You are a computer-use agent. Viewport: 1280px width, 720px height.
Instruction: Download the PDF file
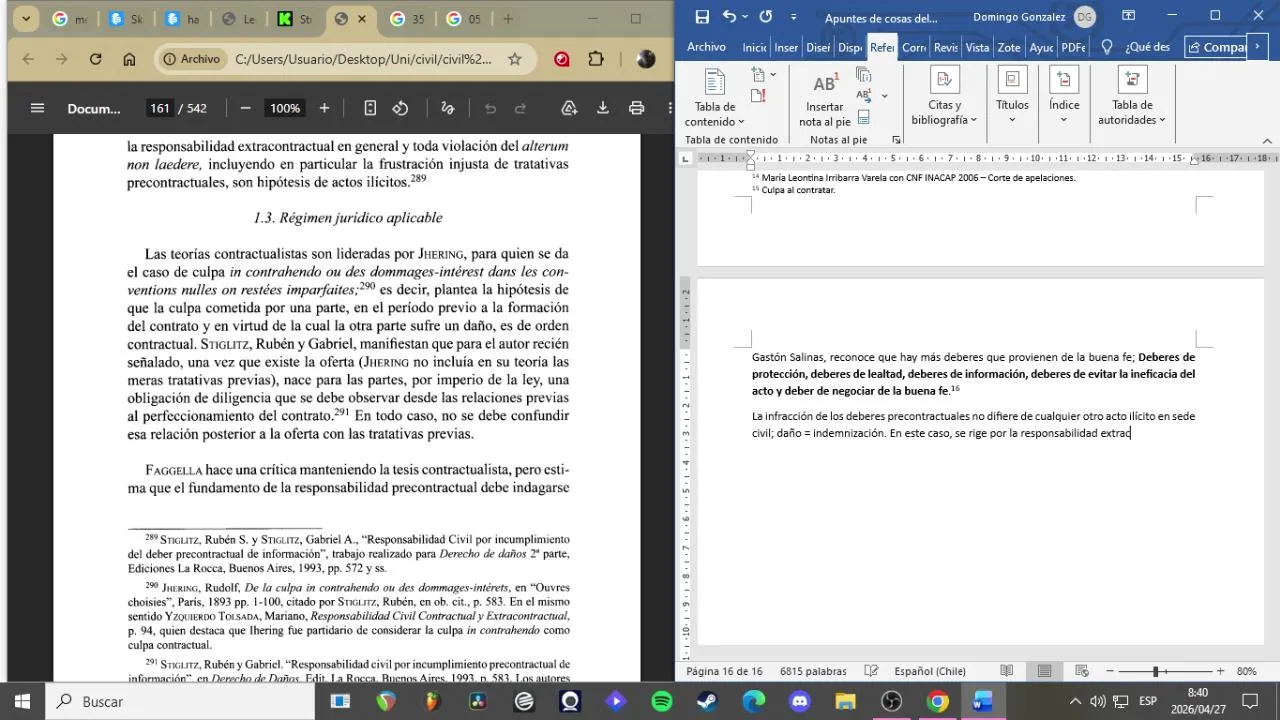pos(603,108)
